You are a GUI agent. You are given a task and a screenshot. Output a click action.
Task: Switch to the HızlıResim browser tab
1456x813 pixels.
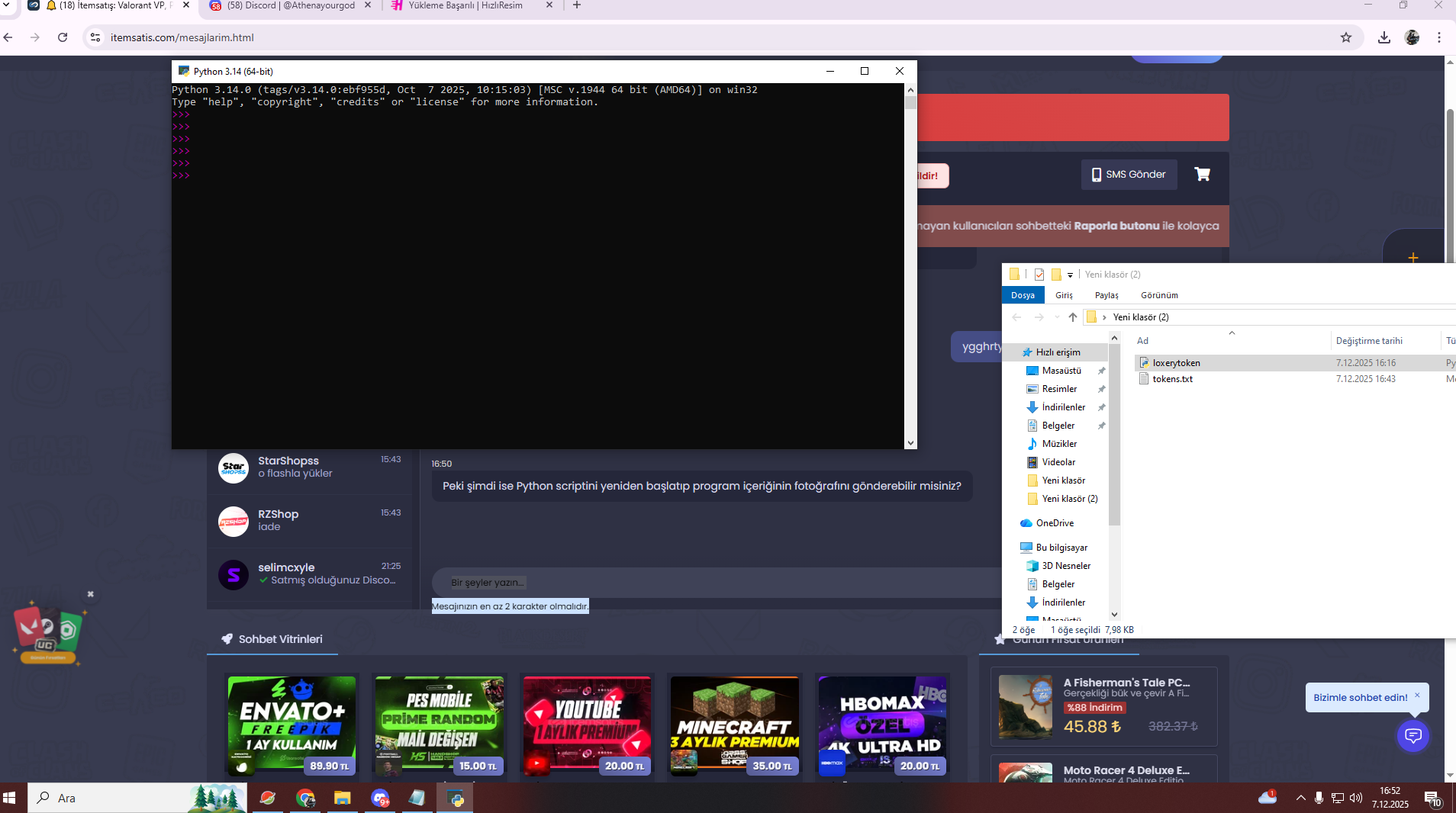[x=471, y=6]
